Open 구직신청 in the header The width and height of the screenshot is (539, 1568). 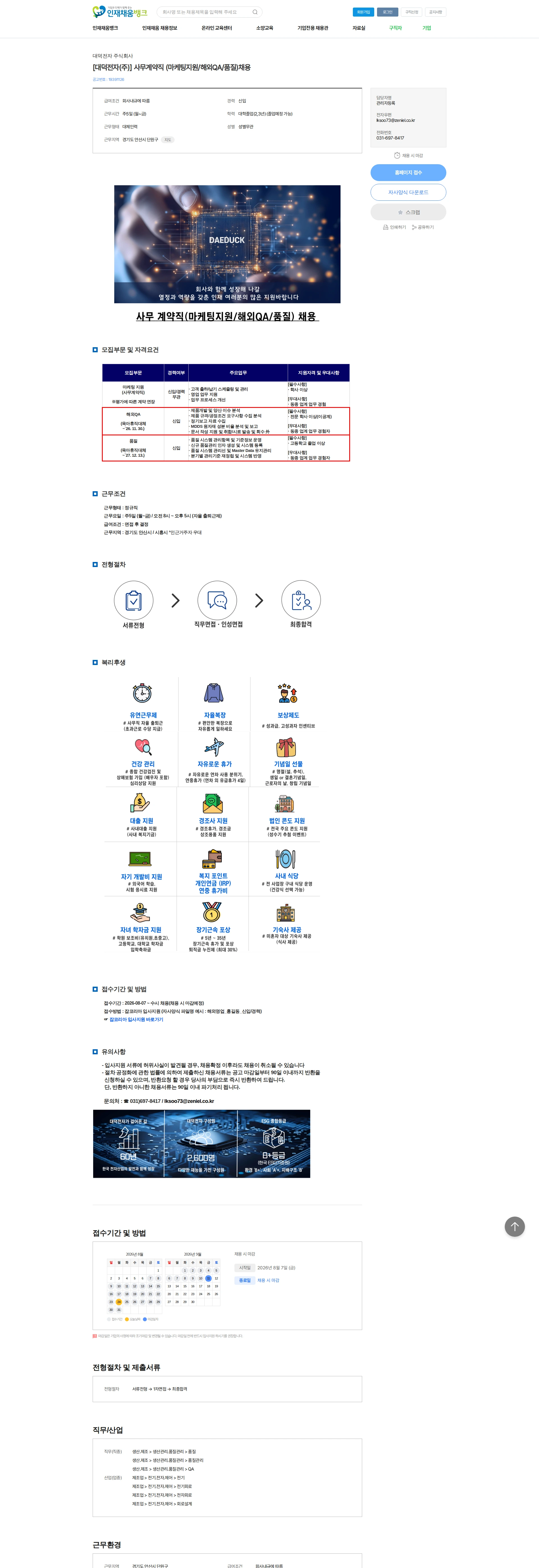coord(412,12)
